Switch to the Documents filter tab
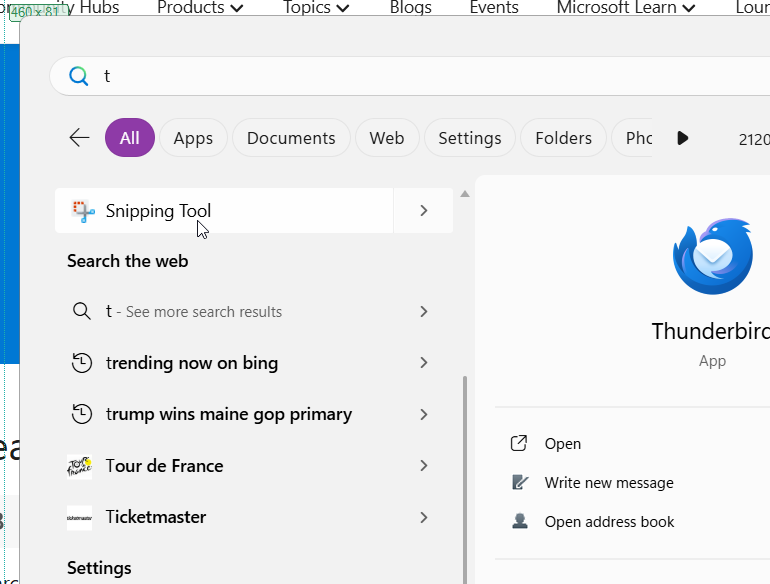 (x=291, y=138)
